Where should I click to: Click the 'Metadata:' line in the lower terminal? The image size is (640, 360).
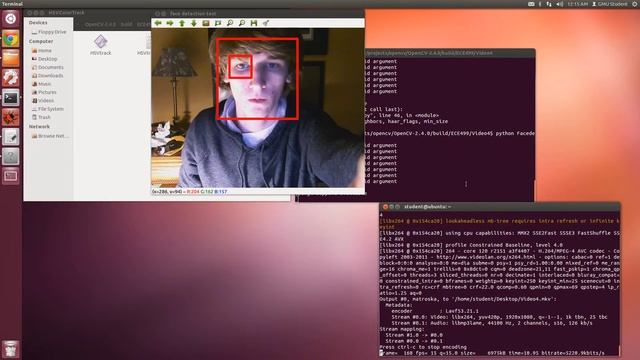(x=399, y=305)
